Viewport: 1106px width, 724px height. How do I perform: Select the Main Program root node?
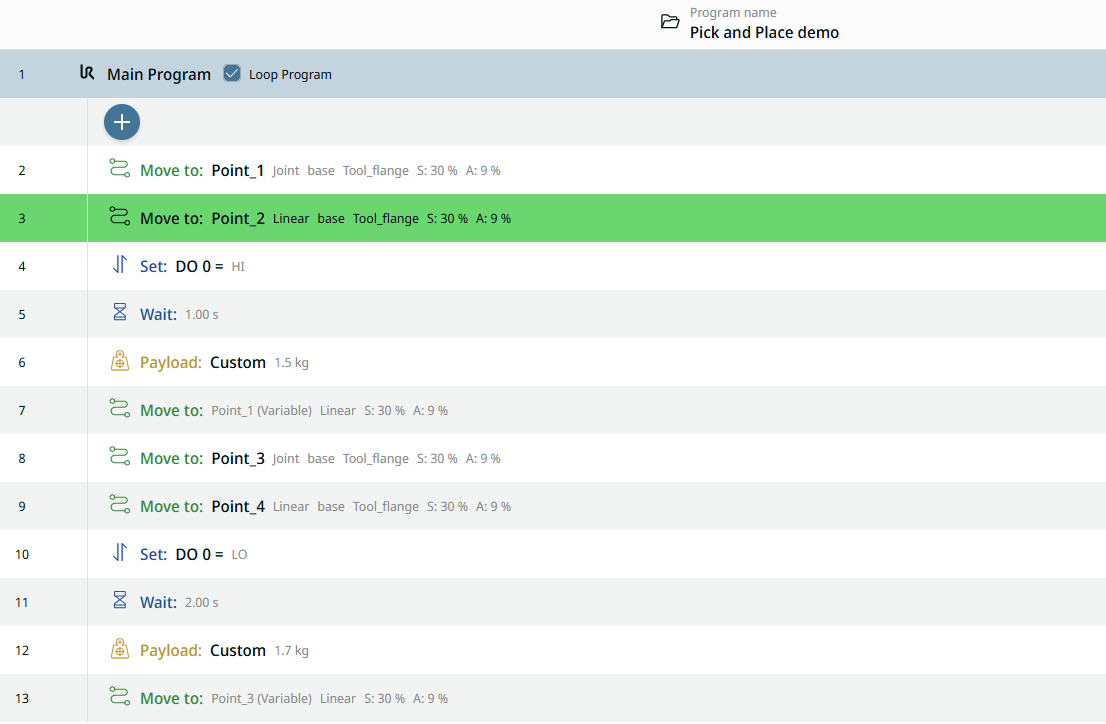point(158,74)
